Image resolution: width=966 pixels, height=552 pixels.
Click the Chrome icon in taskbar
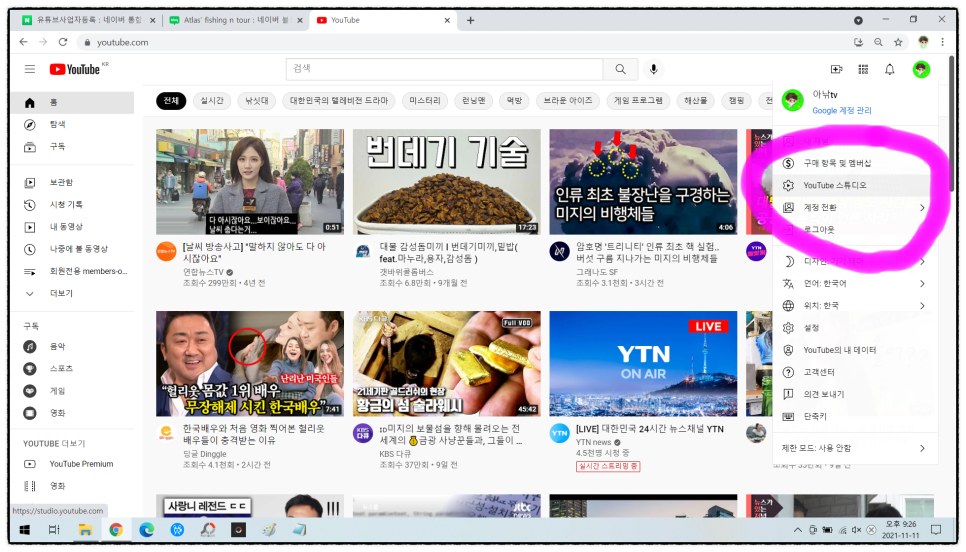point(116,530)
